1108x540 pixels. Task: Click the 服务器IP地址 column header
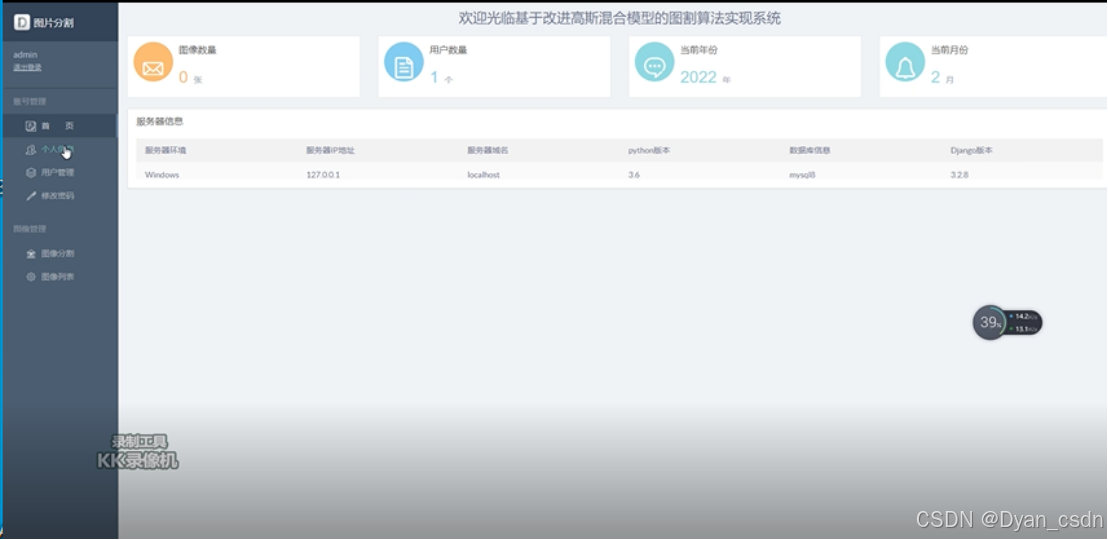pyautogui.click(x=330, y=151)
